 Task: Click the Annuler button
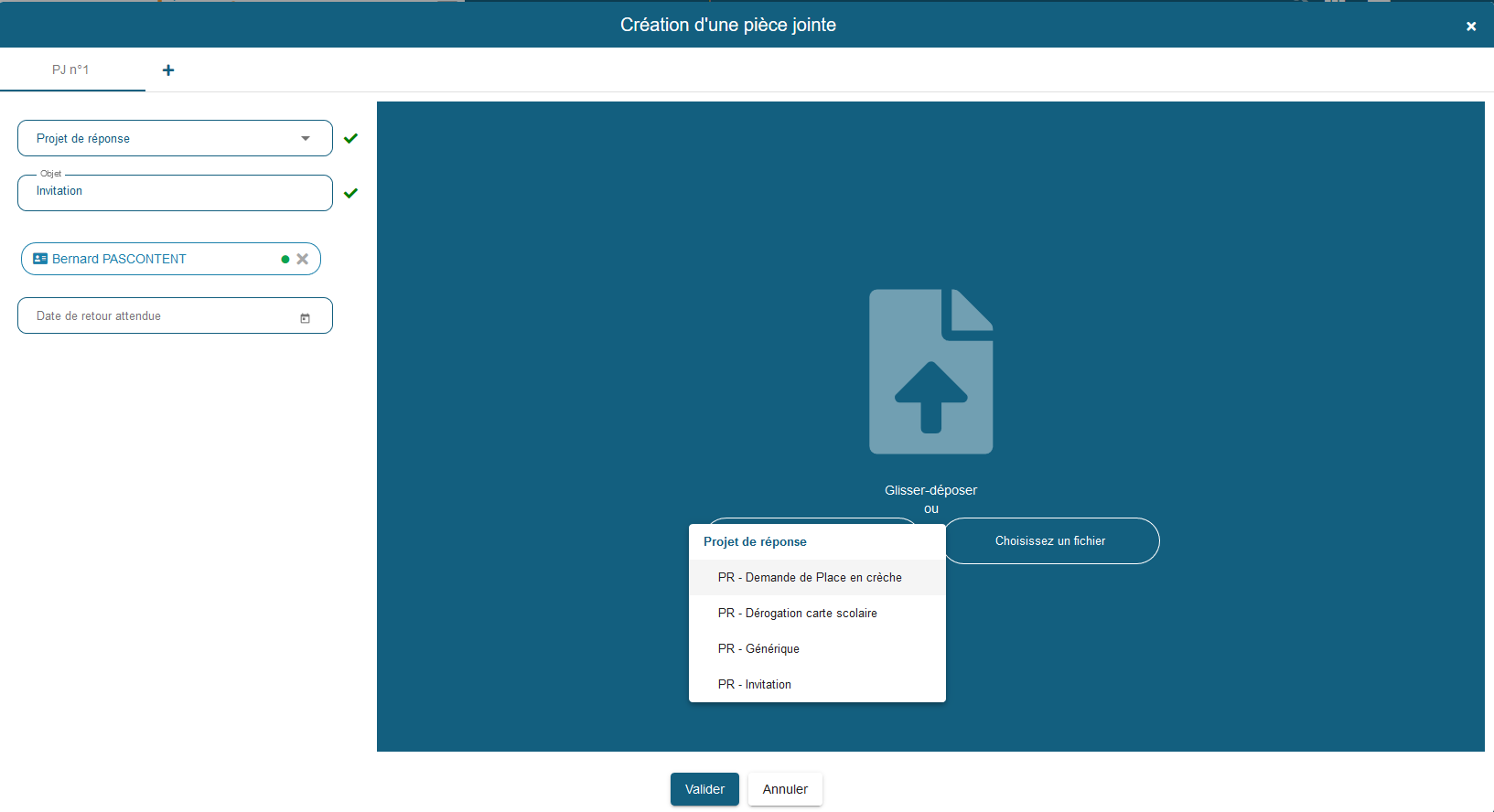(x=785, y=789)
